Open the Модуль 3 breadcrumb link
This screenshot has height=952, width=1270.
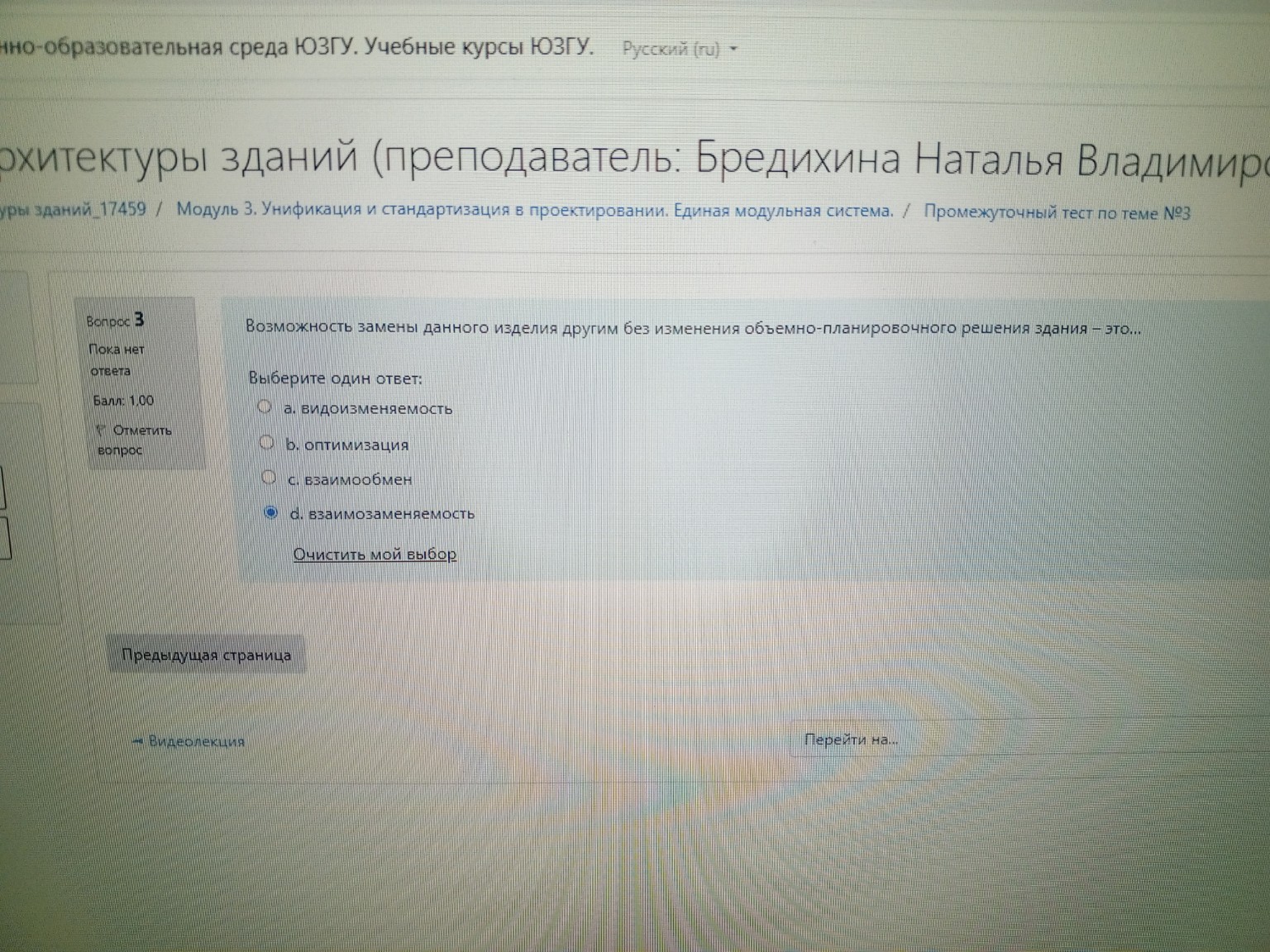pyautogui.click(x=537, y=210)
